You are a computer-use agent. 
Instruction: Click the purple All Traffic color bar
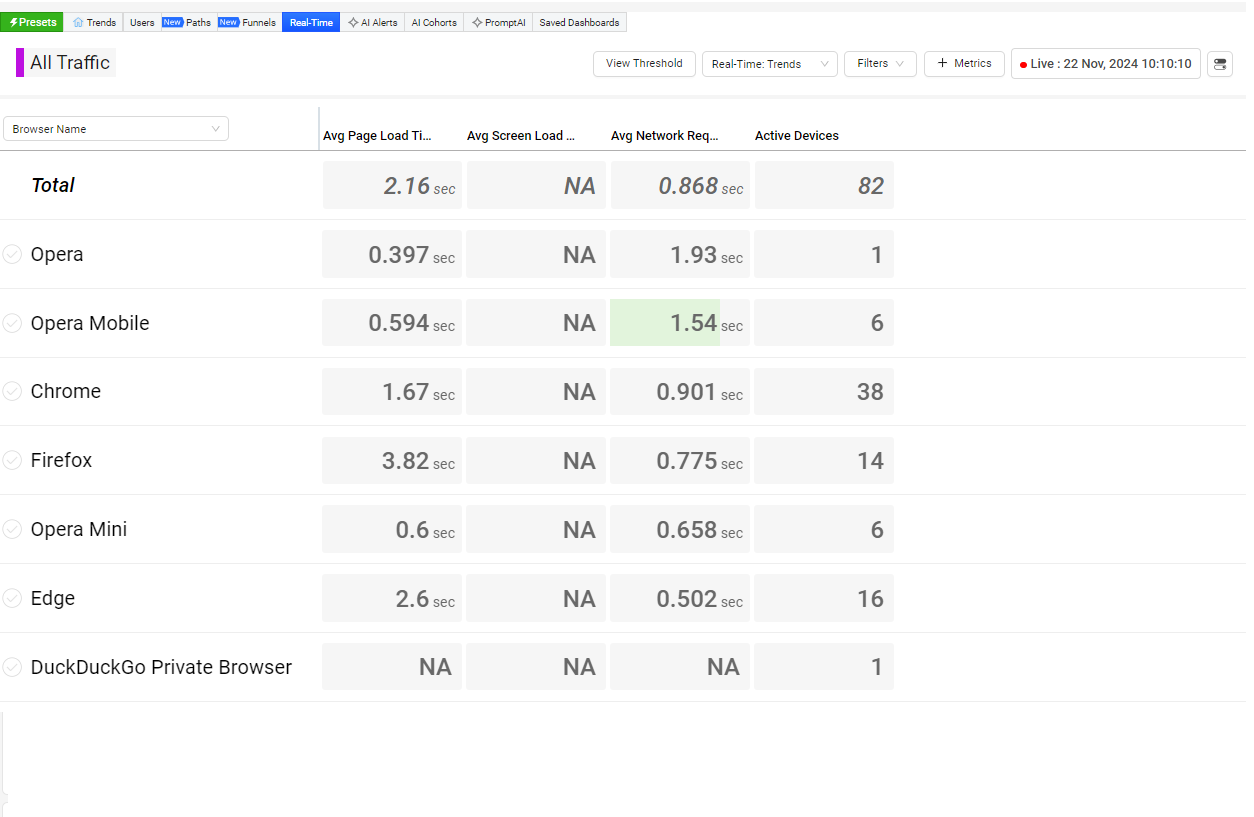(20, 63)
